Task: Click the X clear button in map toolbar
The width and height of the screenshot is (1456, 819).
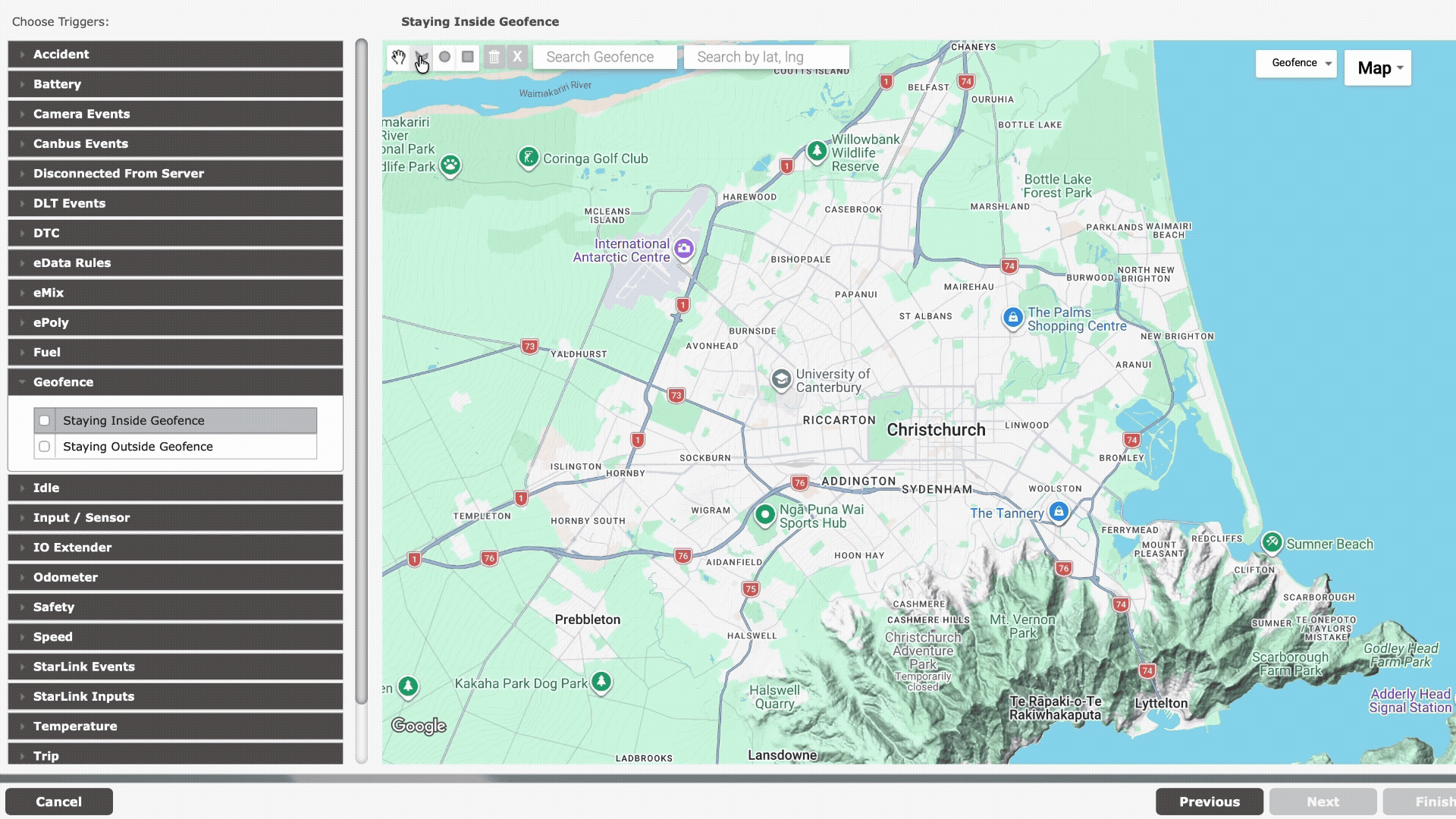Action: click(517, 57)
